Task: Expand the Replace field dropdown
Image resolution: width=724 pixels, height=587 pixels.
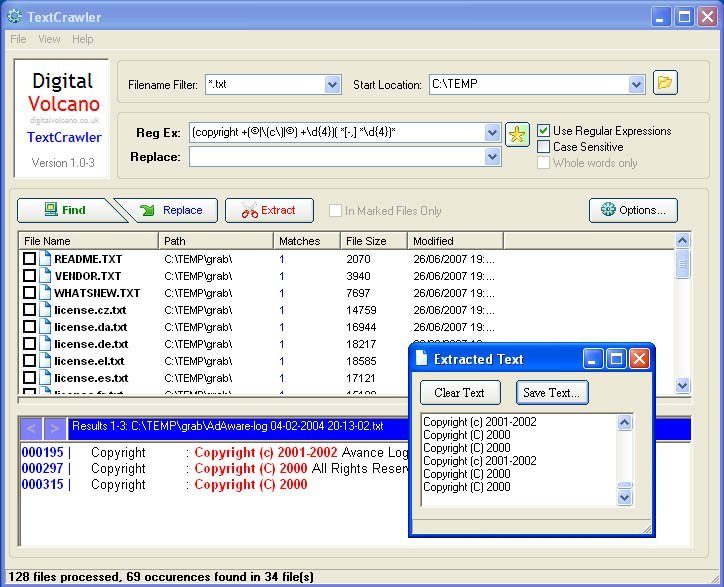Action: click(x=492, y=157)
